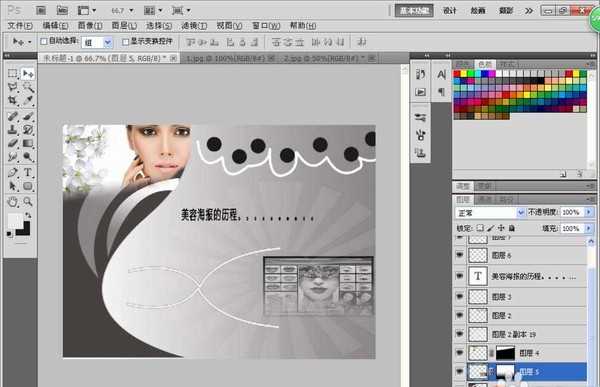Choose the Eyedropper tool
The height and width of the screenshot is (387, 600).
28,101
